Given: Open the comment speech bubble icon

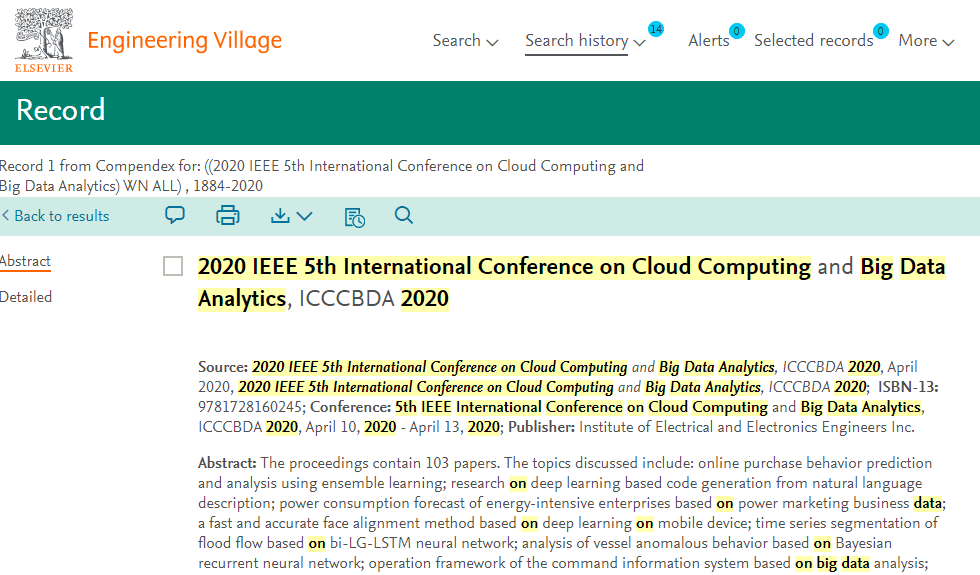Looking at the screenshot, I should click(175, 216).
